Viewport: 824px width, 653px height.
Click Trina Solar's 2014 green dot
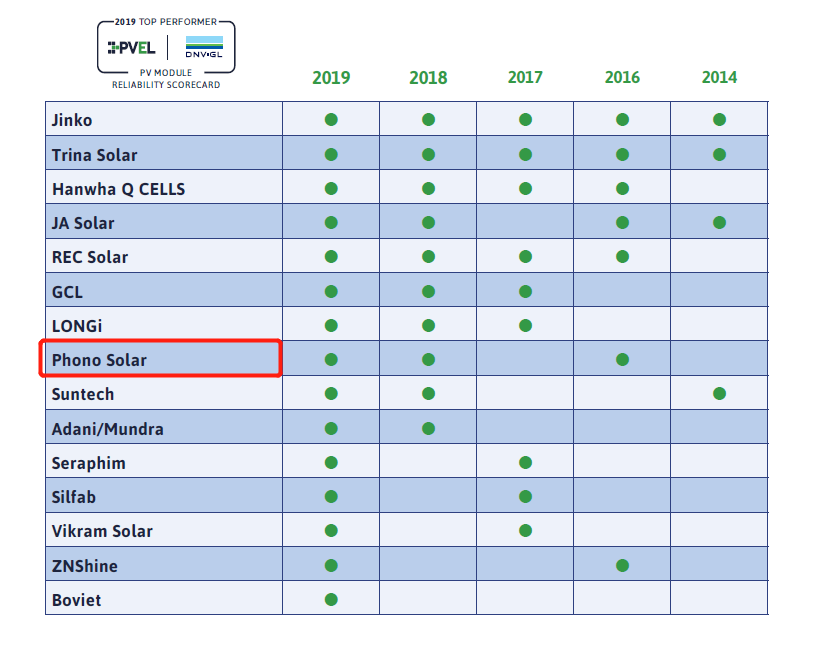(x=719, y=154)
